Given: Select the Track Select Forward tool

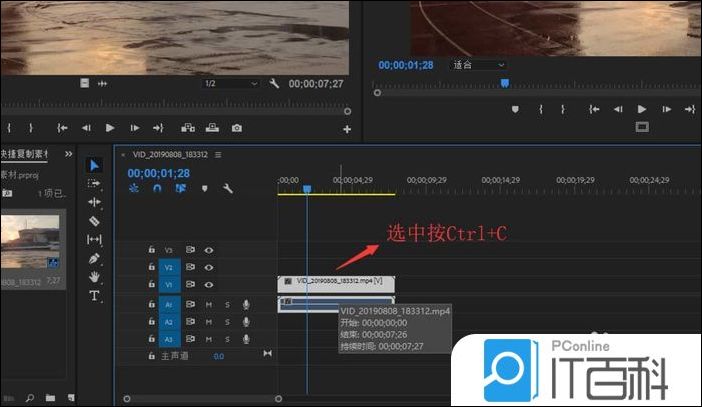Looking at the screenshot, I should coord(94,184).
